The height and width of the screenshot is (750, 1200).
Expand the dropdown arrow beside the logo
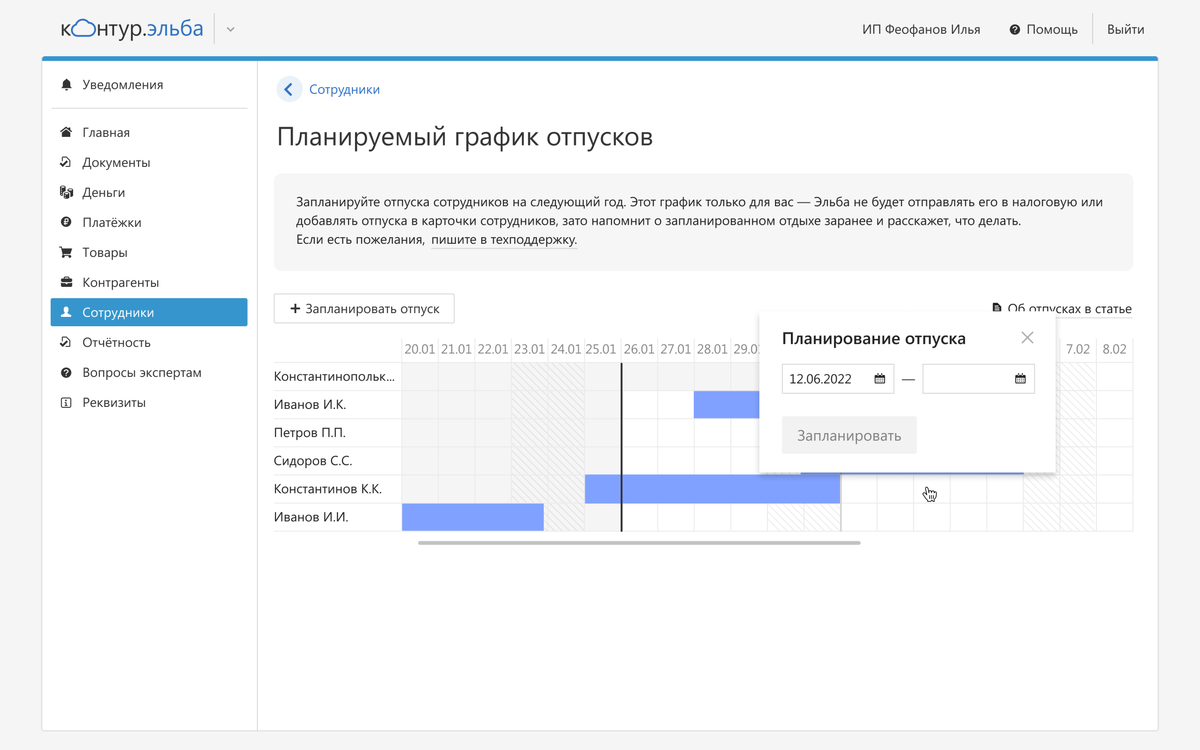230,30
